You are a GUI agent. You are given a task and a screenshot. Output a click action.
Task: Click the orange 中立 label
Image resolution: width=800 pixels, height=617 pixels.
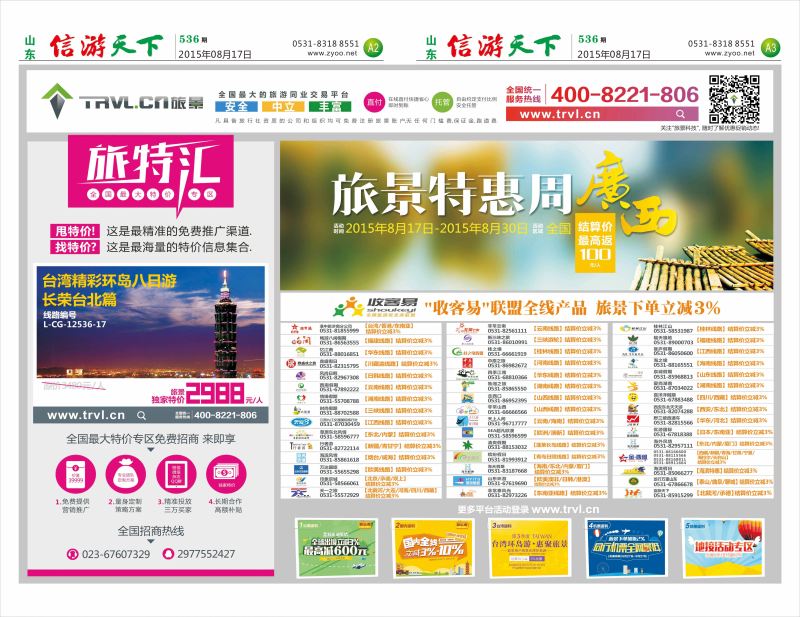(x=283, y=107)
